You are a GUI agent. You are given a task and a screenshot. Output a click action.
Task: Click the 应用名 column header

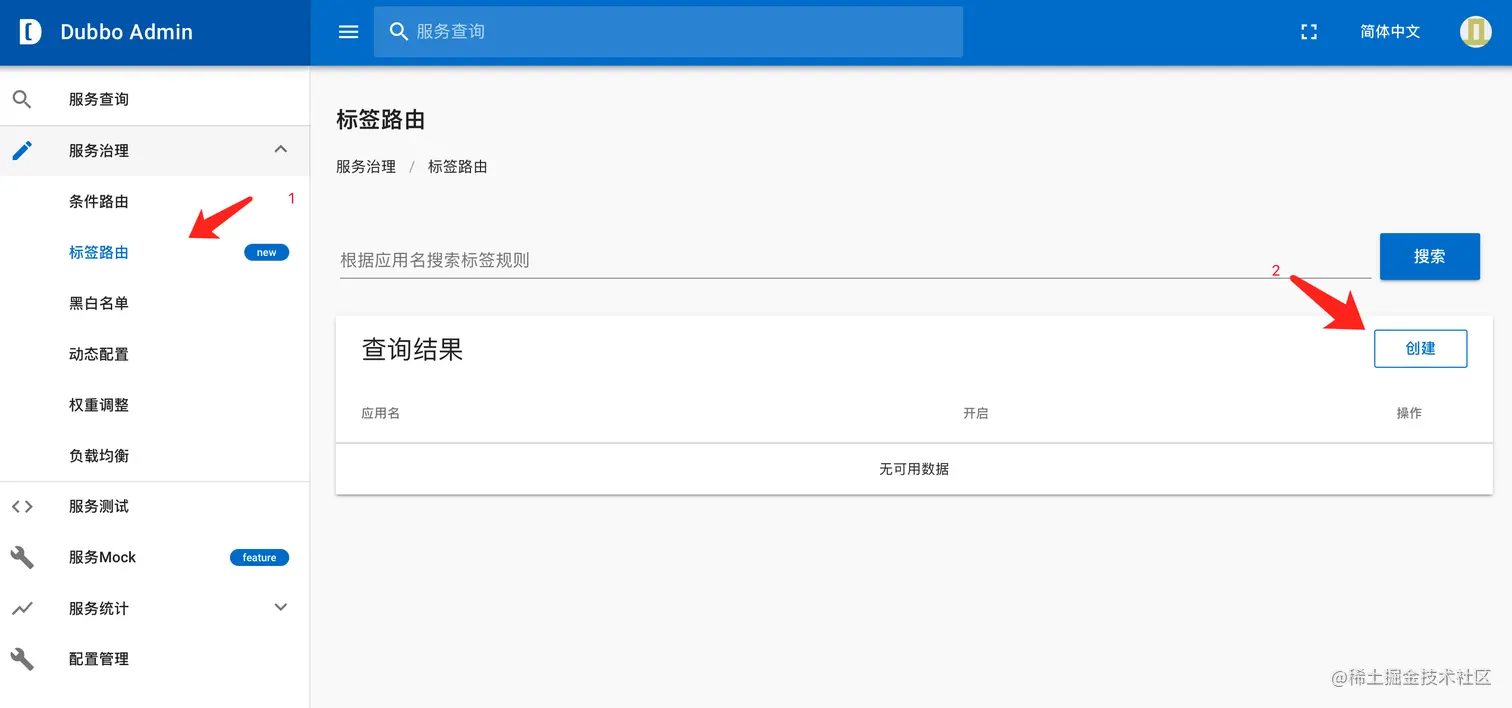(x=381, y=413)
